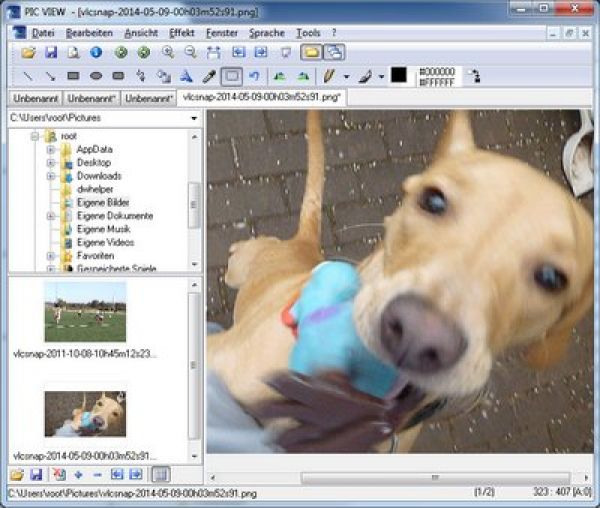Select the text tool letter A

pos(186,76)
